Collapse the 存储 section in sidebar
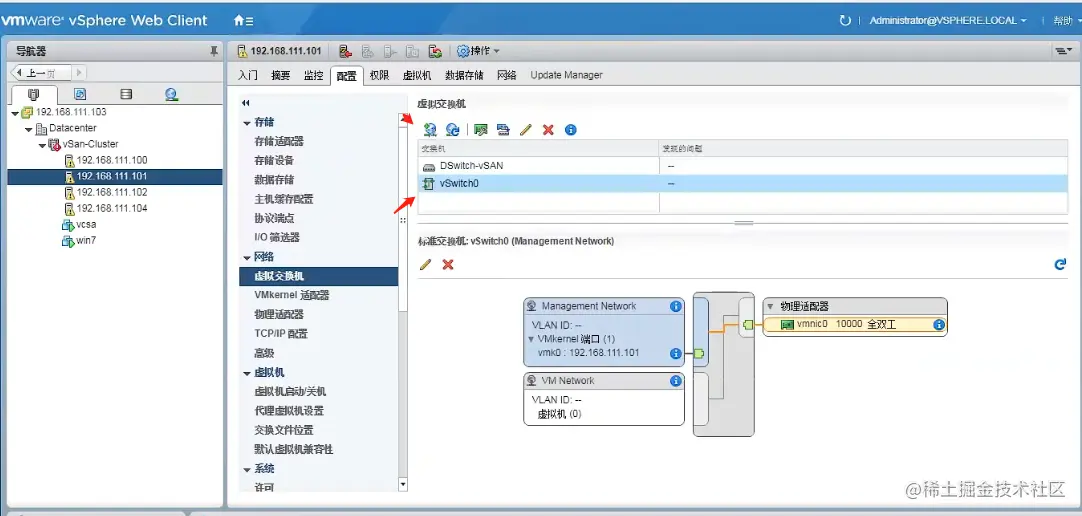Viewport: 1082px width, 516px height. pos(246,123)
